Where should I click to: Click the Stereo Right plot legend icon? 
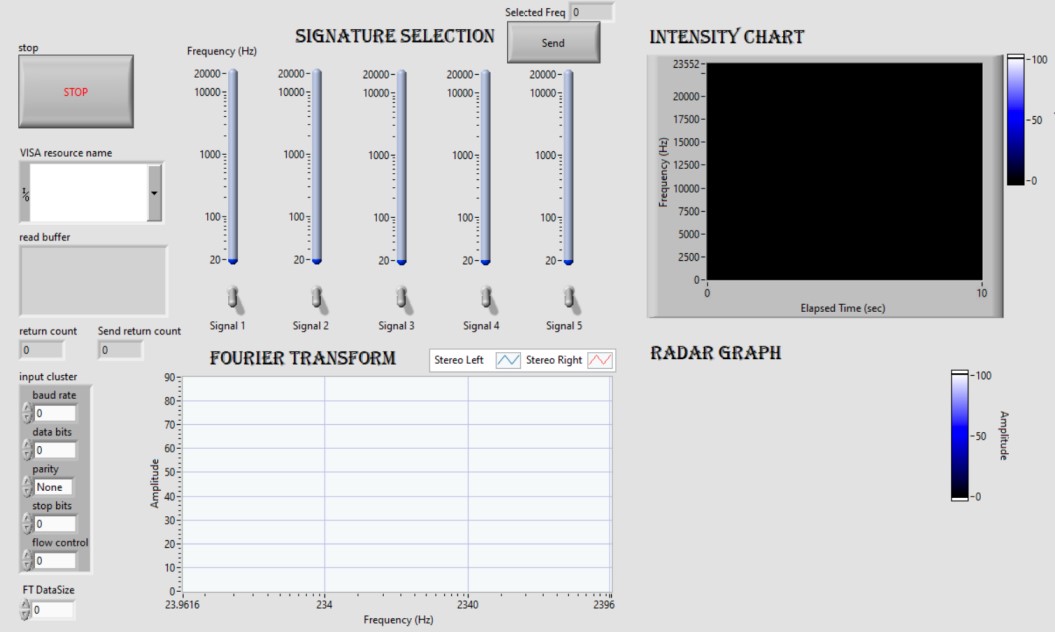tap(599, 360)
